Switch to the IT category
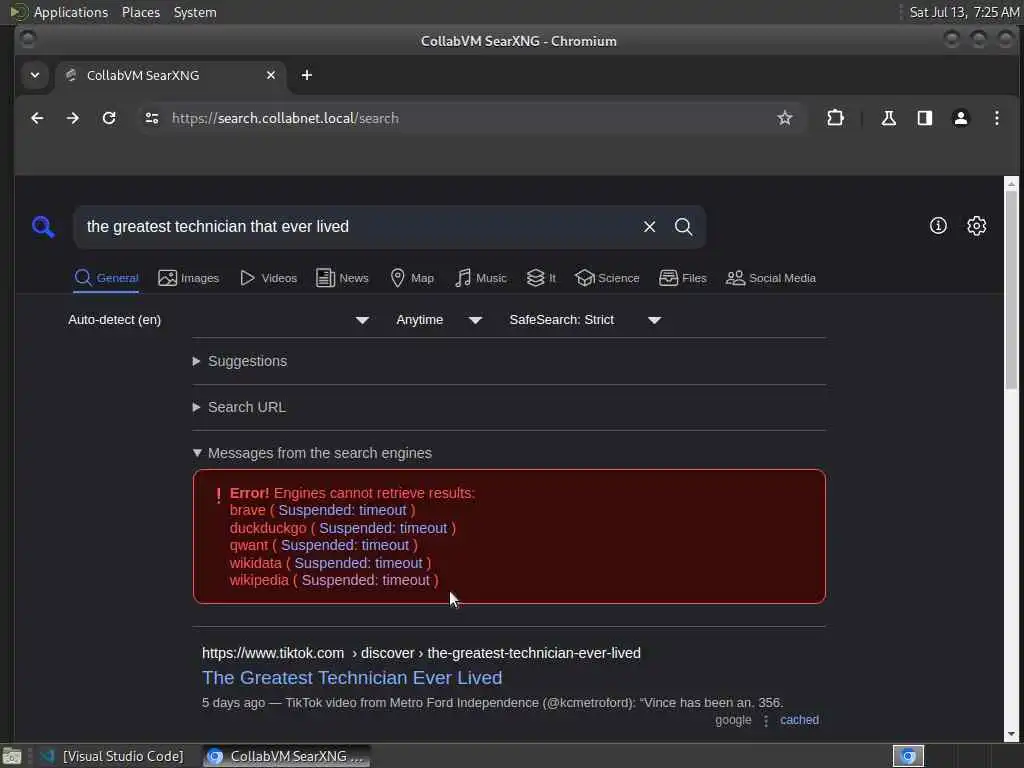Viewport: 1024px width, 768px height. point(541,278)
